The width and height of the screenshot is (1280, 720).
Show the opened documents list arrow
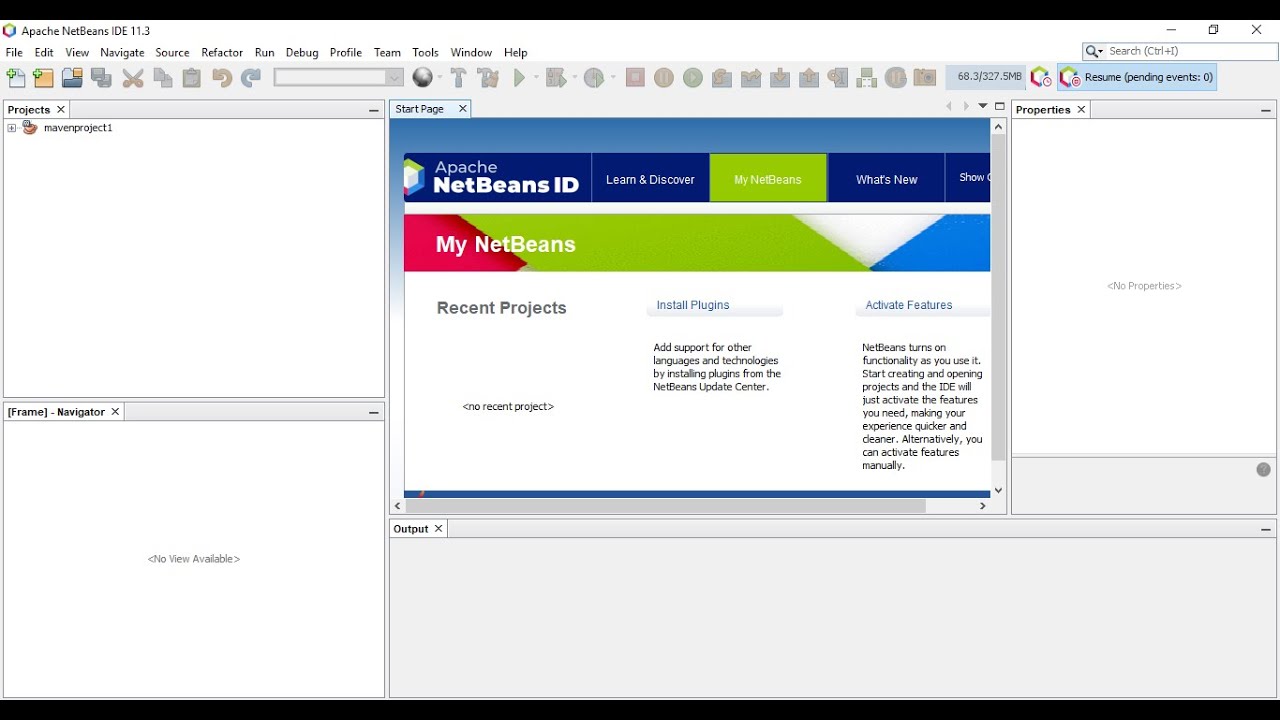[983, 106]
